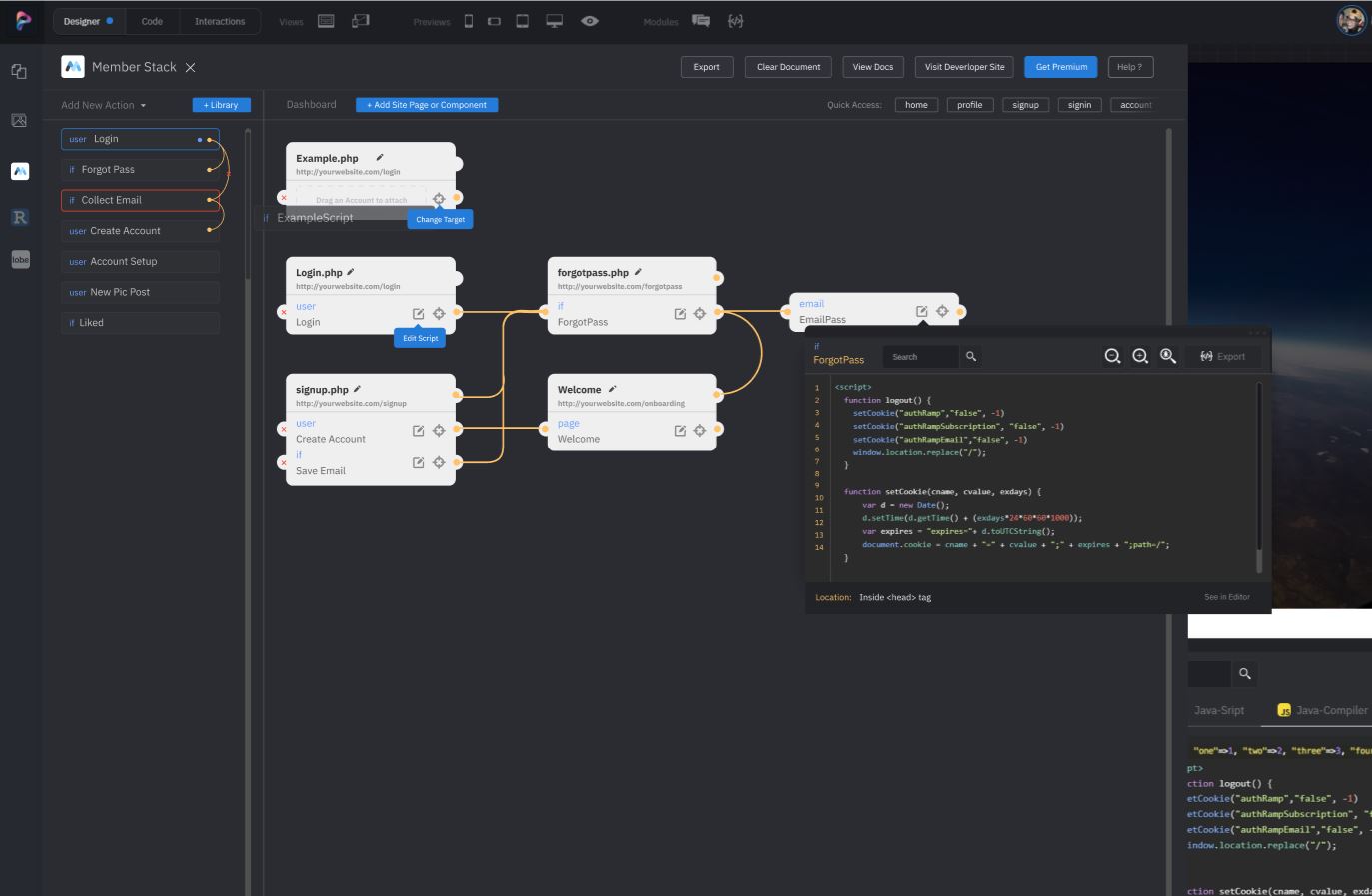Edit script icon on Save Email row
This screenshot has width=1372, height=896.
click(x=419, y=462)
